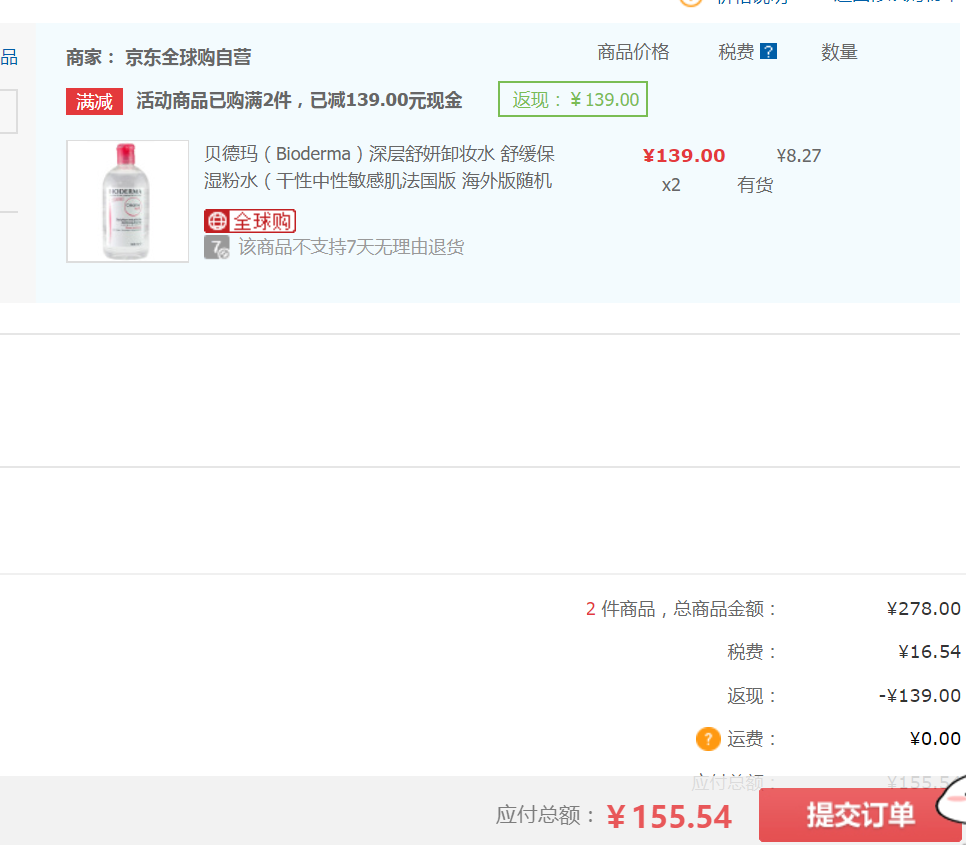966x845 pixels.
Task: Open the 税费 question mark help icon
Action: click(x=766, y=51)
